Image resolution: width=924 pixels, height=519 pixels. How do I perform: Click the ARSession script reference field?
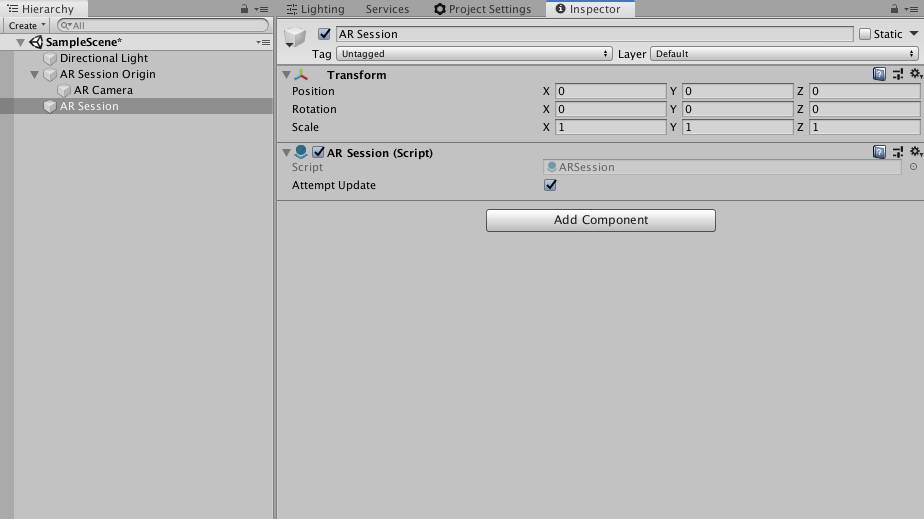click(722, 167)
